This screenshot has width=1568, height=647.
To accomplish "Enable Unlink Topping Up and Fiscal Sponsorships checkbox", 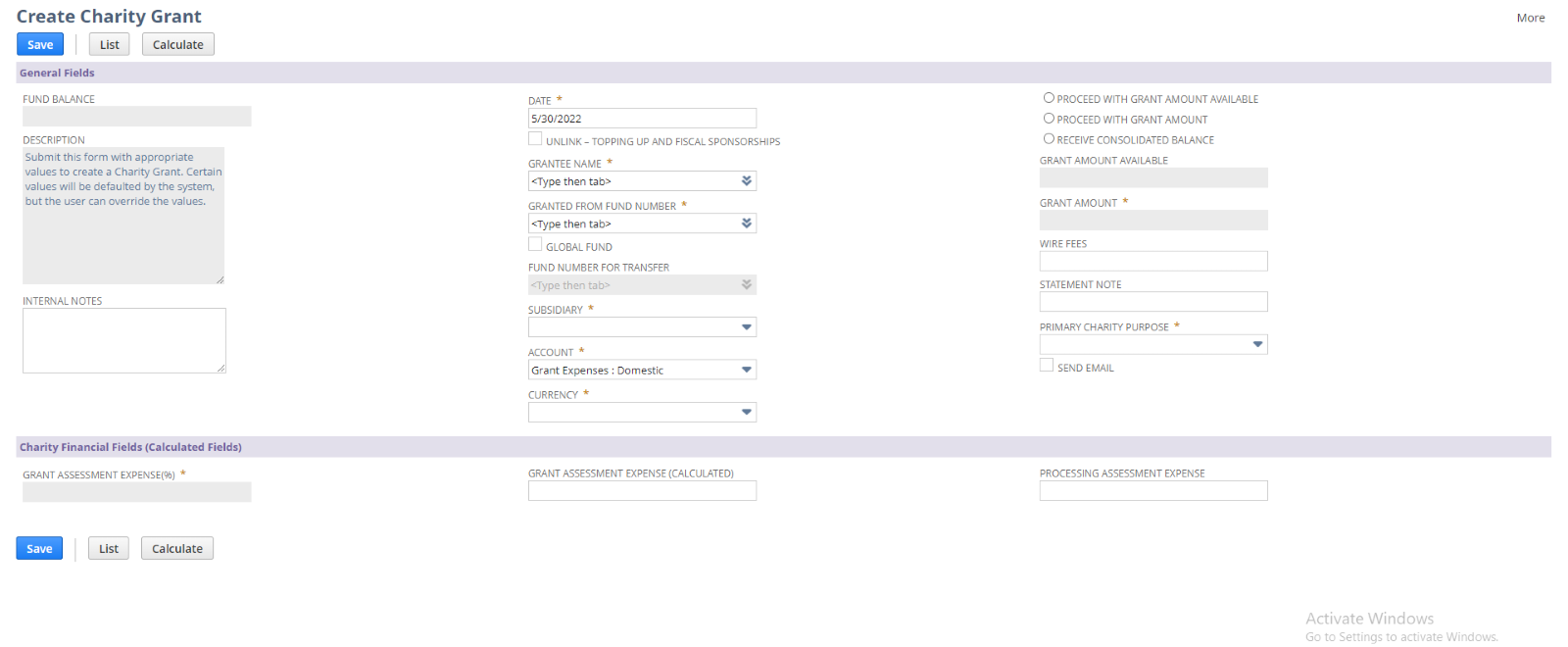I will pyautogui.click(x=535, y=139).
